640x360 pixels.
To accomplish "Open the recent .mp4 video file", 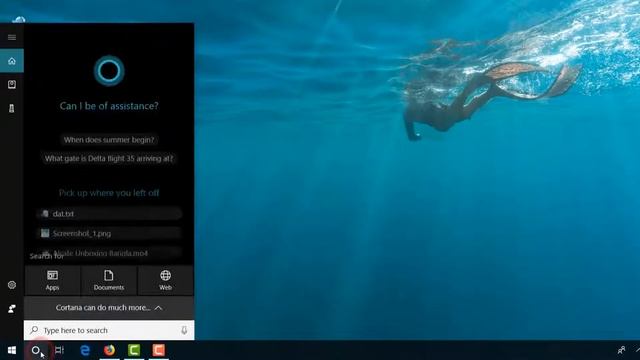I will pos(109,253).
